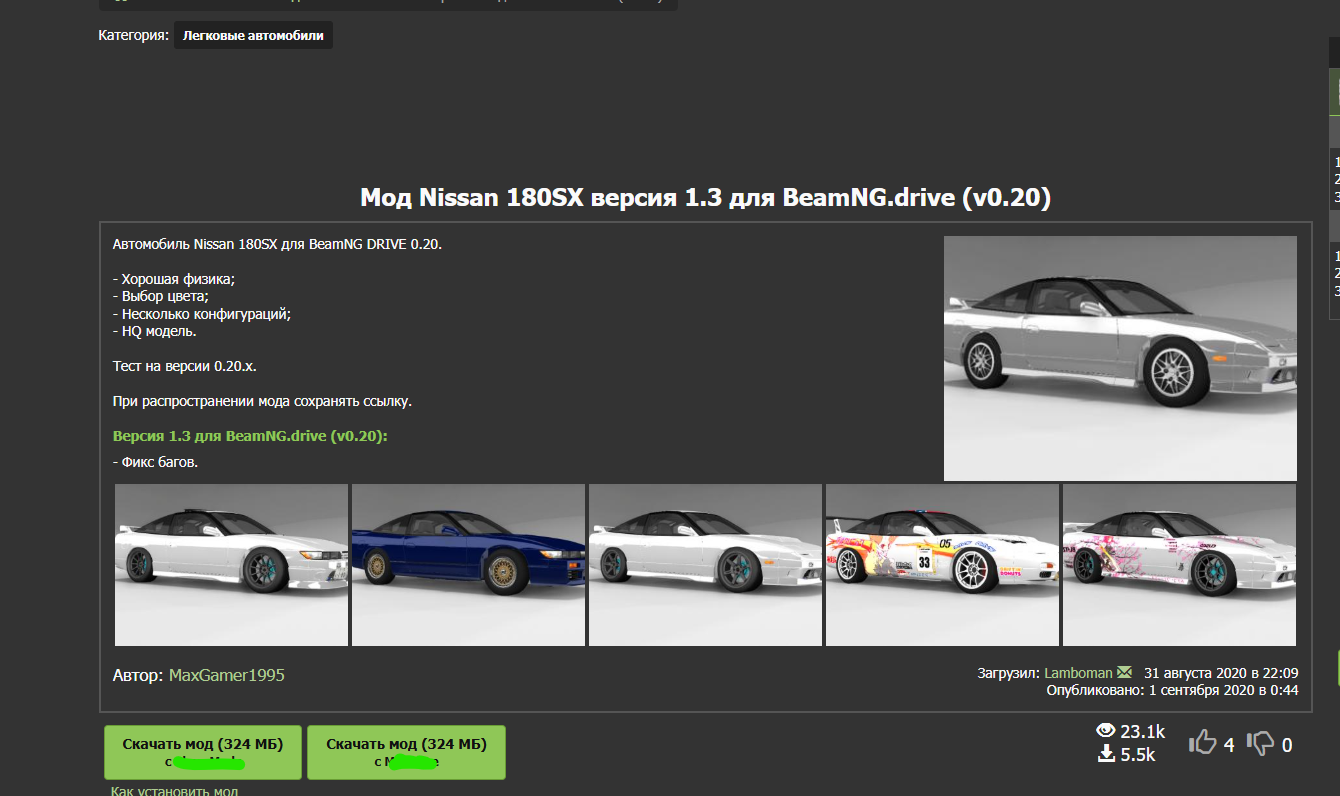1340x796 pixels.
Task: Click the envelope icon beside Lamboman
Action: click(1125, 672)
